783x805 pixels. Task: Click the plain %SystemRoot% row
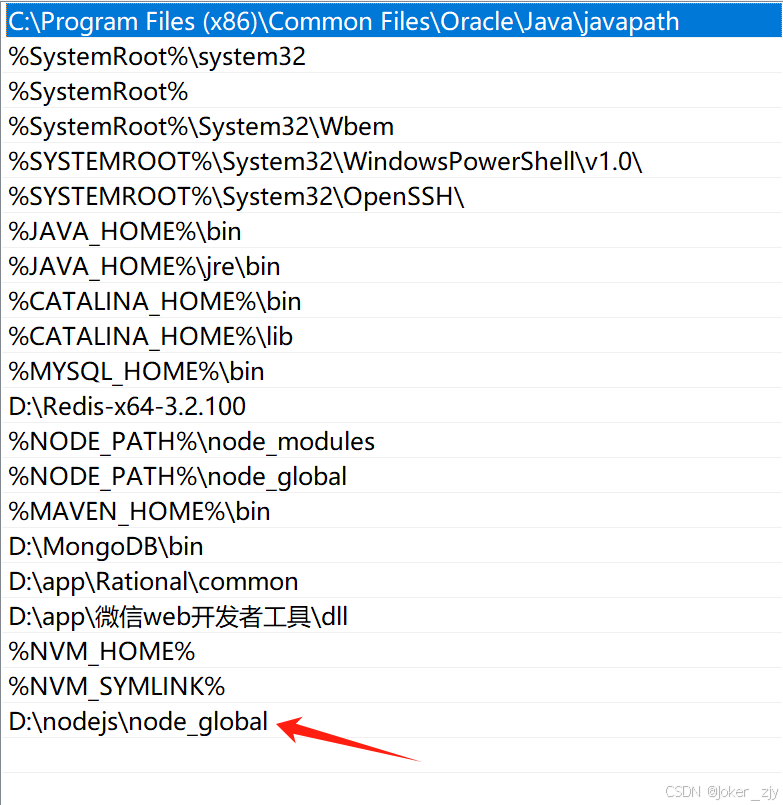(394, 91)
